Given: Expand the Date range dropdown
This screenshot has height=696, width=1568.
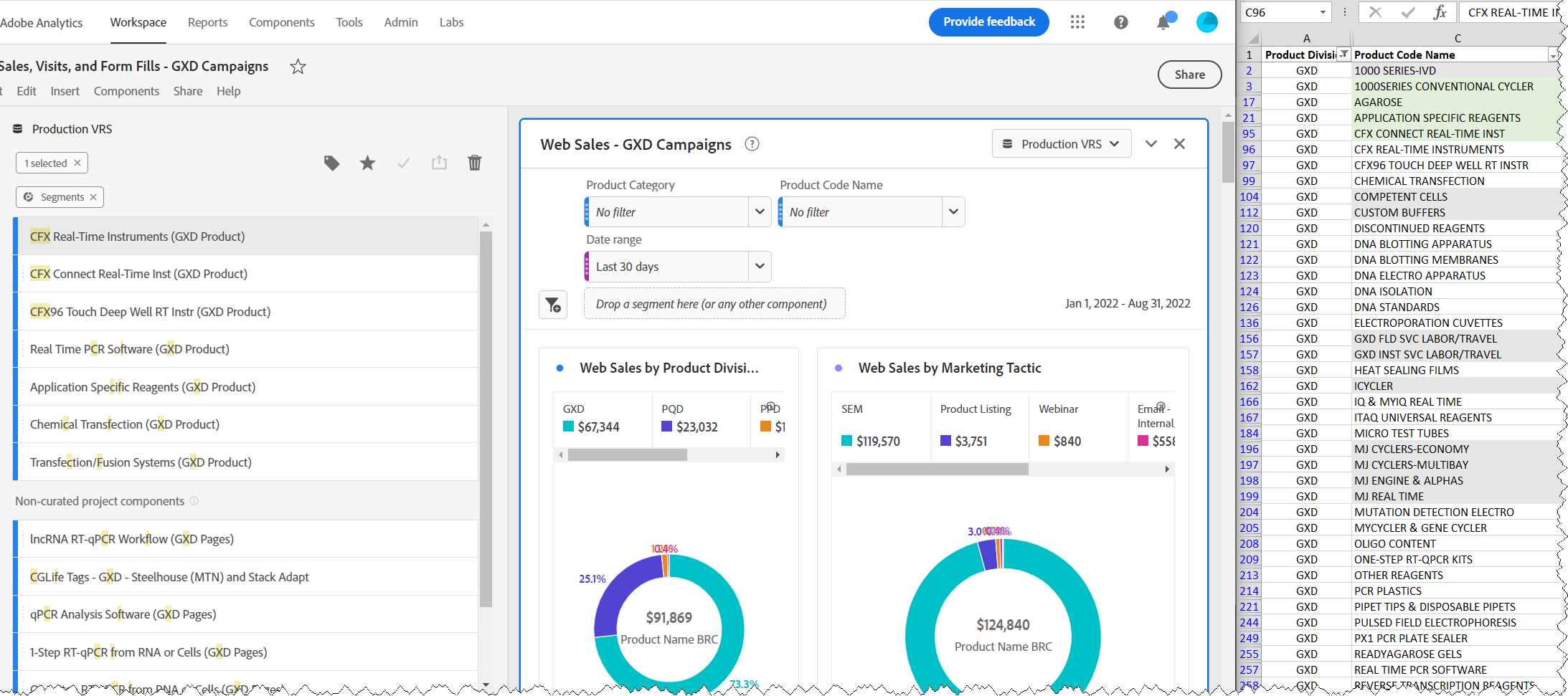Looking at the screenshot, I should (x=760, y=267).
